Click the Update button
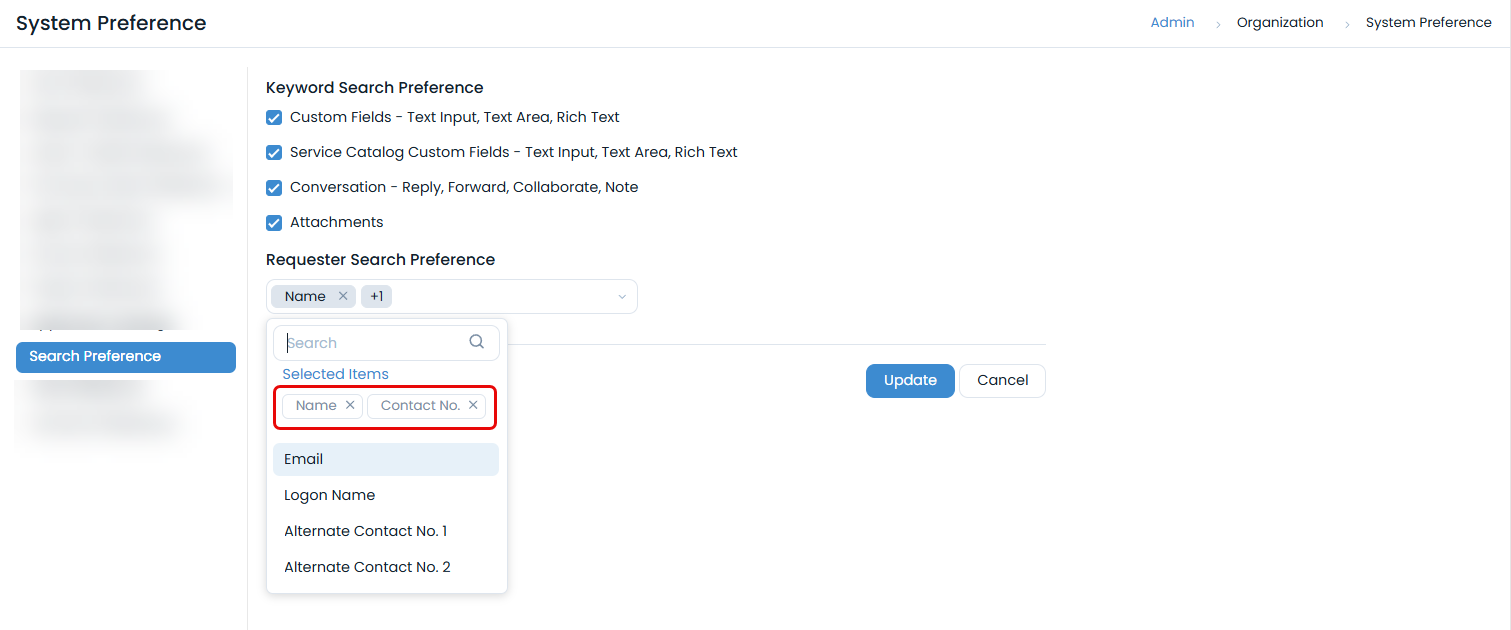The image size is (1511, 630). click(909, 380)
